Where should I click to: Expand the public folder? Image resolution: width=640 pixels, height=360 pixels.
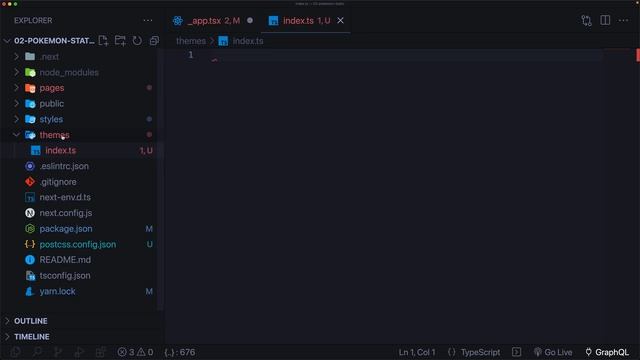click(16, 103)
